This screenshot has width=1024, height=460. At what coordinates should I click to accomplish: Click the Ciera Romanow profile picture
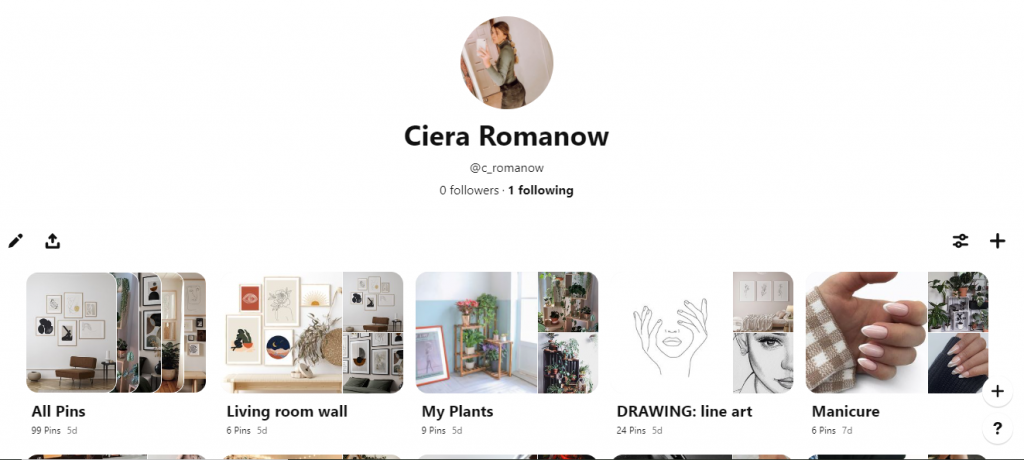(507, 63)
